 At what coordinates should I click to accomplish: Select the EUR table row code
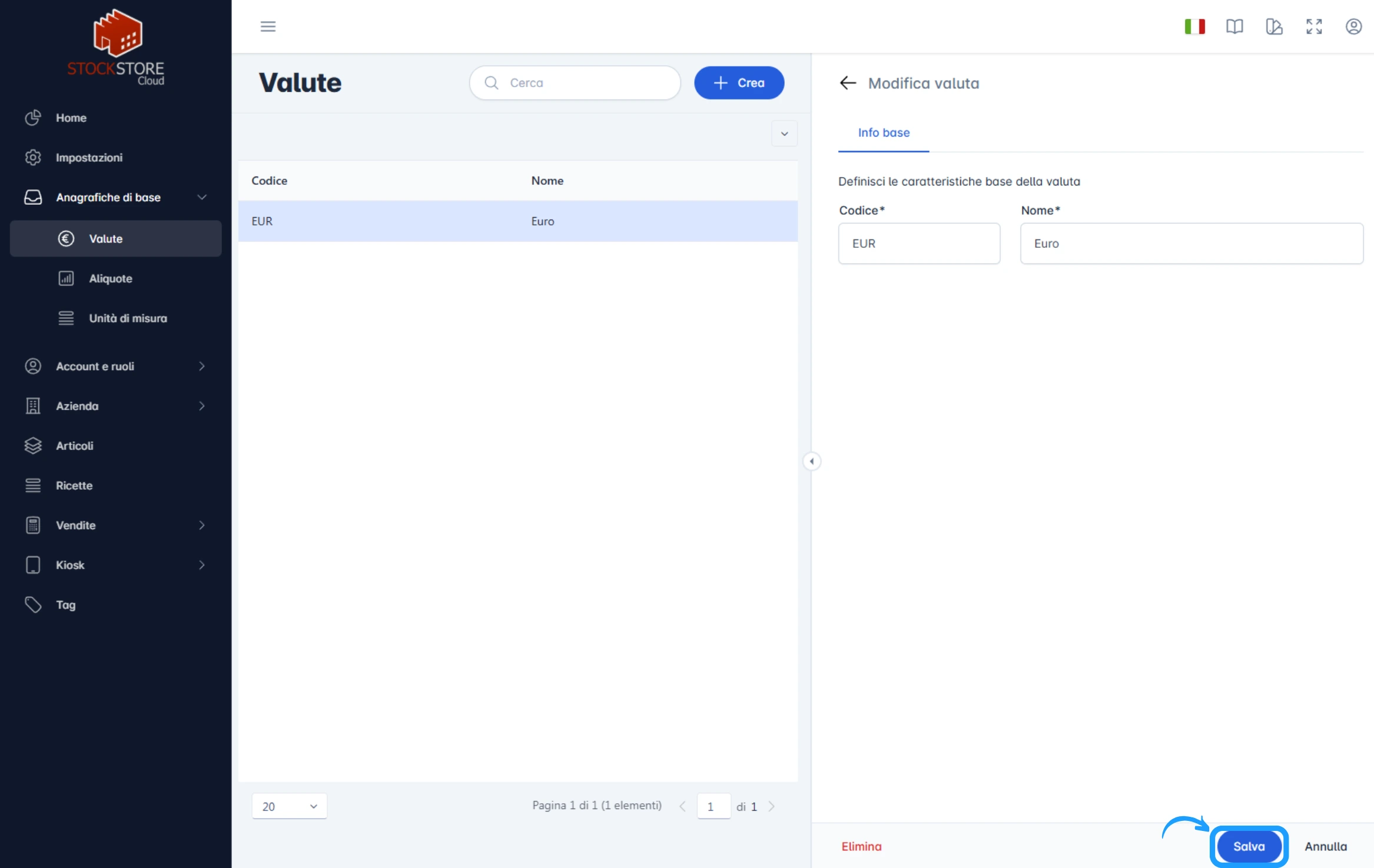coord(262,221)
